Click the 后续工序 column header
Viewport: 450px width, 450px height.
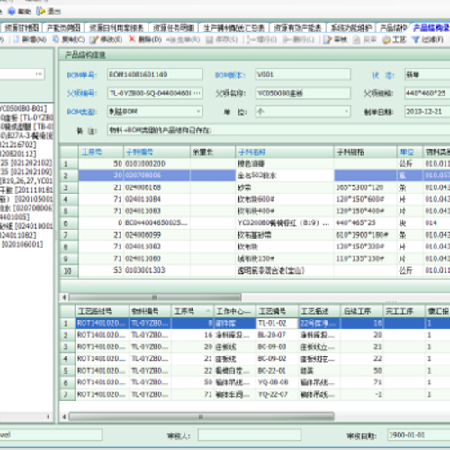point(362,311)
